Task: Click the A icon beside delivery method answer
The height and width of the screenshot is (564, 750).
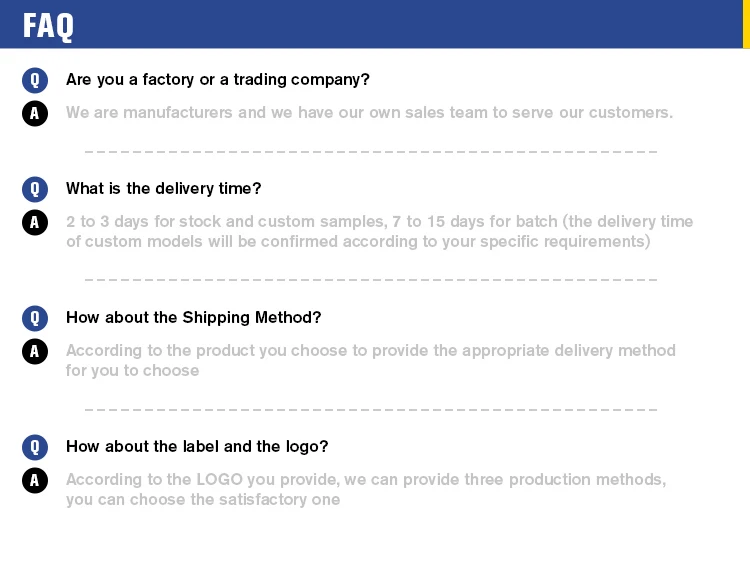Action: (x=35, y=351)
